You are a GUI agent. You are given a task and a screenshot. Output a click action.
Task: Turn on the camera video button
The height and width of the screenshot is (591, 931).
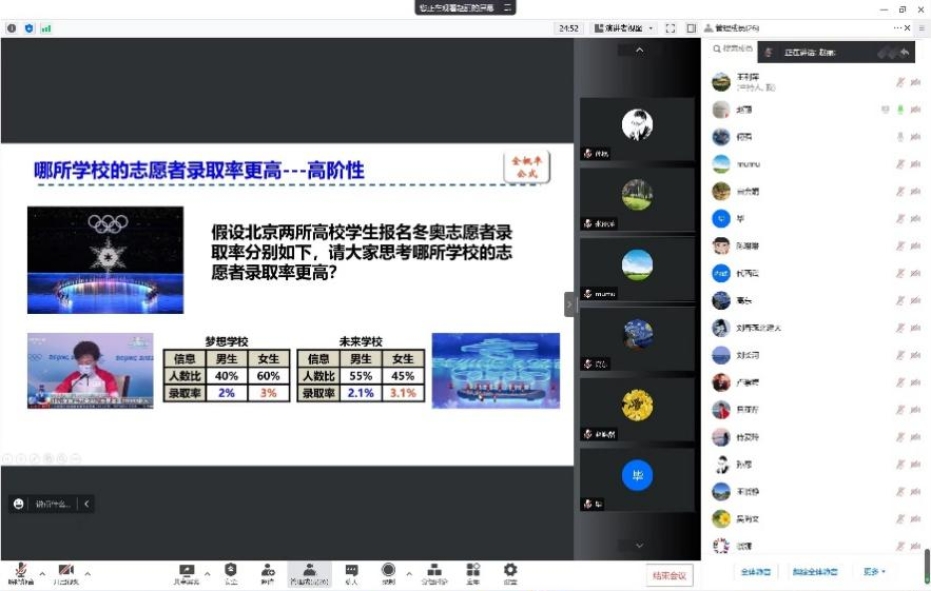[66, 572]
